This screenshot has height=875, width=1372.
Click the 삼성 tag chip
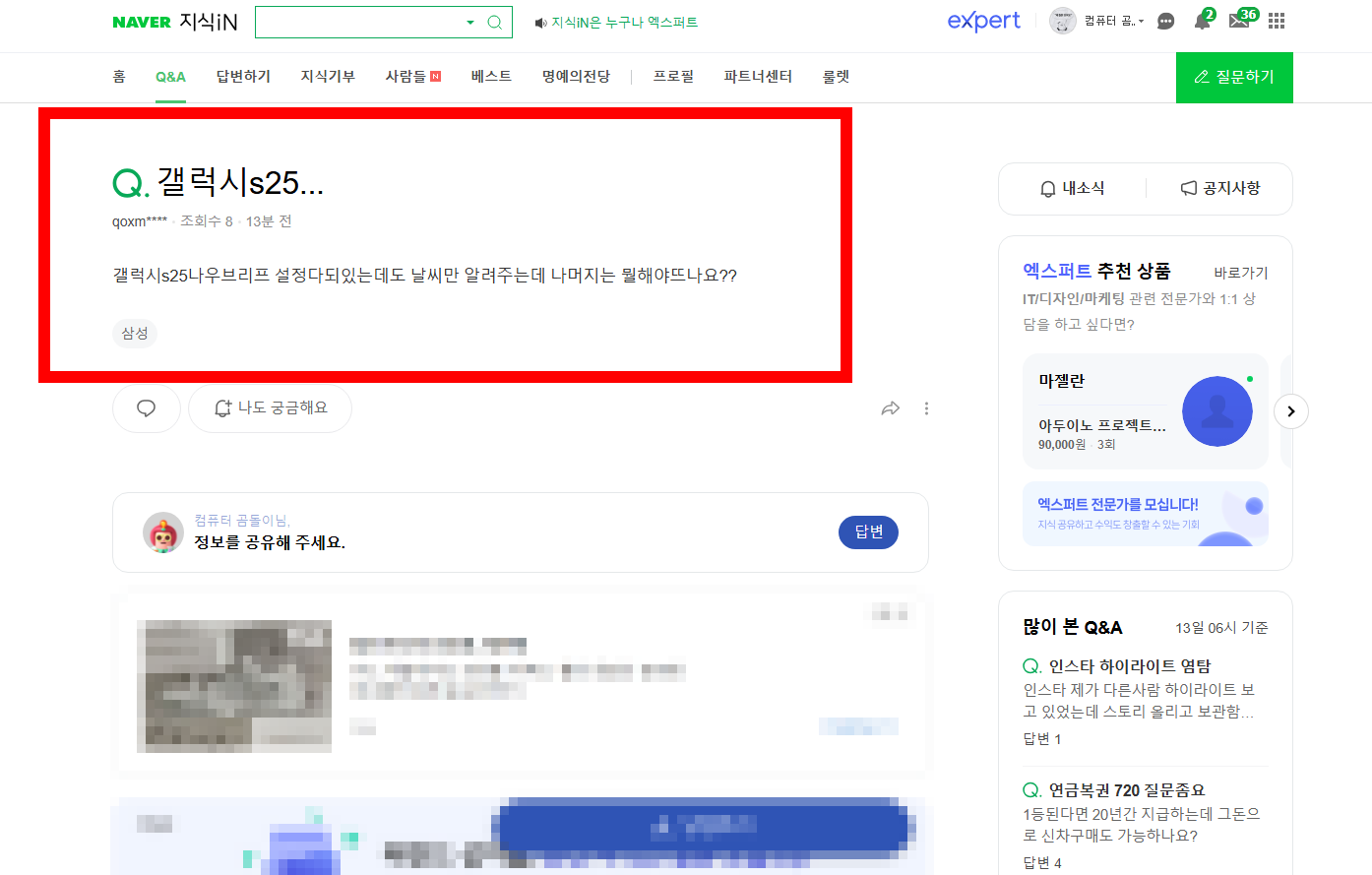[135, 334]
